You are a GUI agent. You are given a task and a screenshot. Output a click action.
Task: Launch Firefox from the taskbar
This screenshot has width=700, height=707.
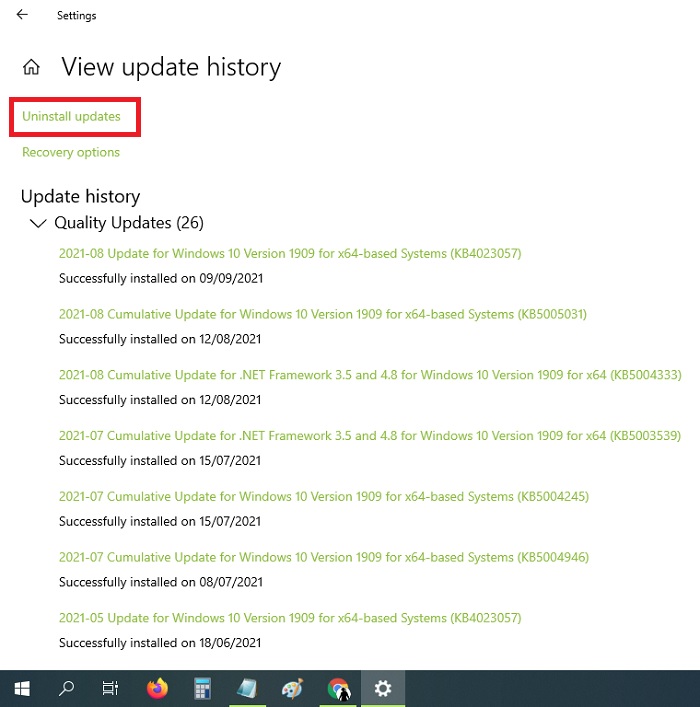point(157,689)
